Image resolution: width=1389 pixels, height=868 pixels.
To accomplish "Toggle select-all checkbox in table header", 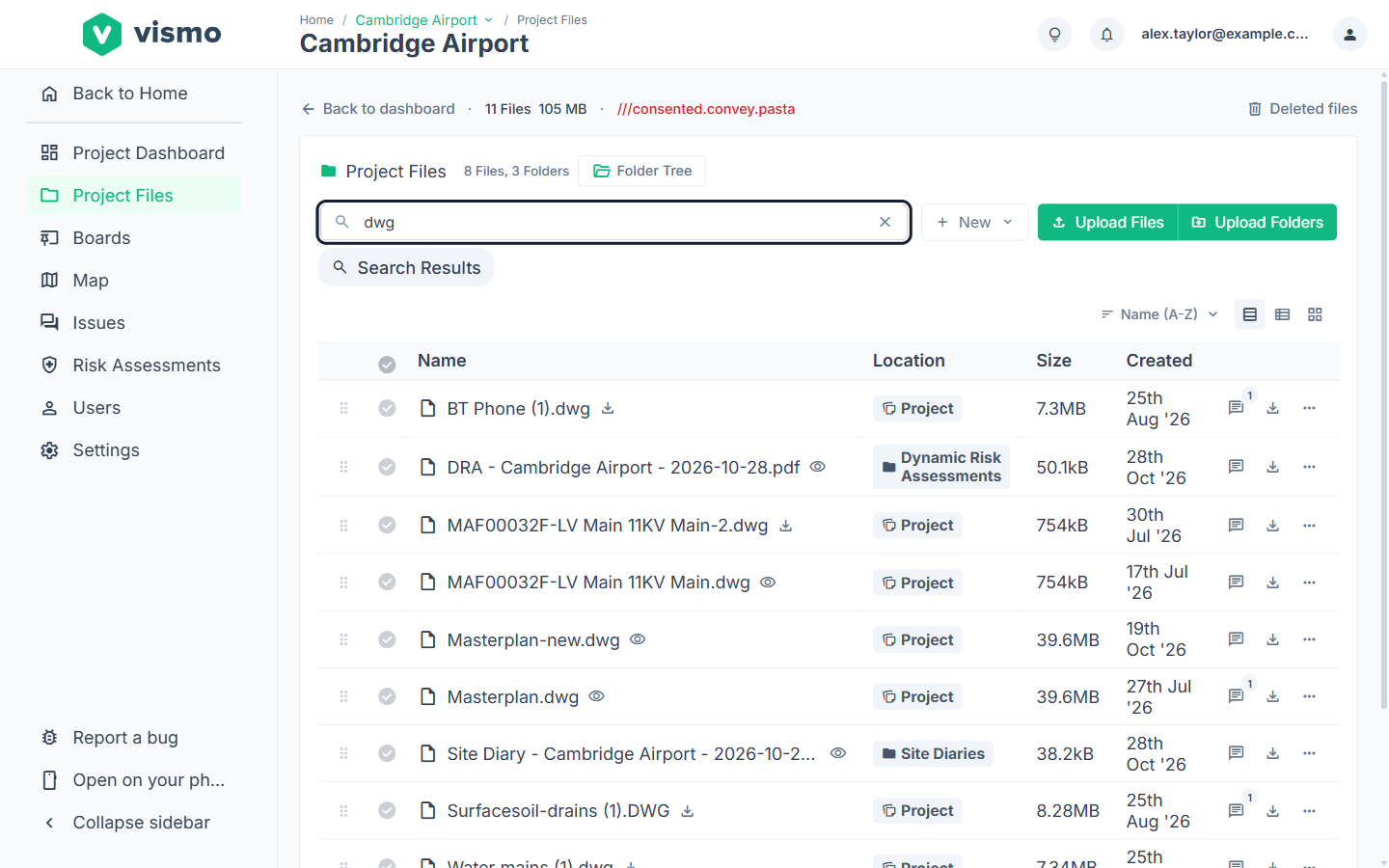I will click(x=387, y=365).
